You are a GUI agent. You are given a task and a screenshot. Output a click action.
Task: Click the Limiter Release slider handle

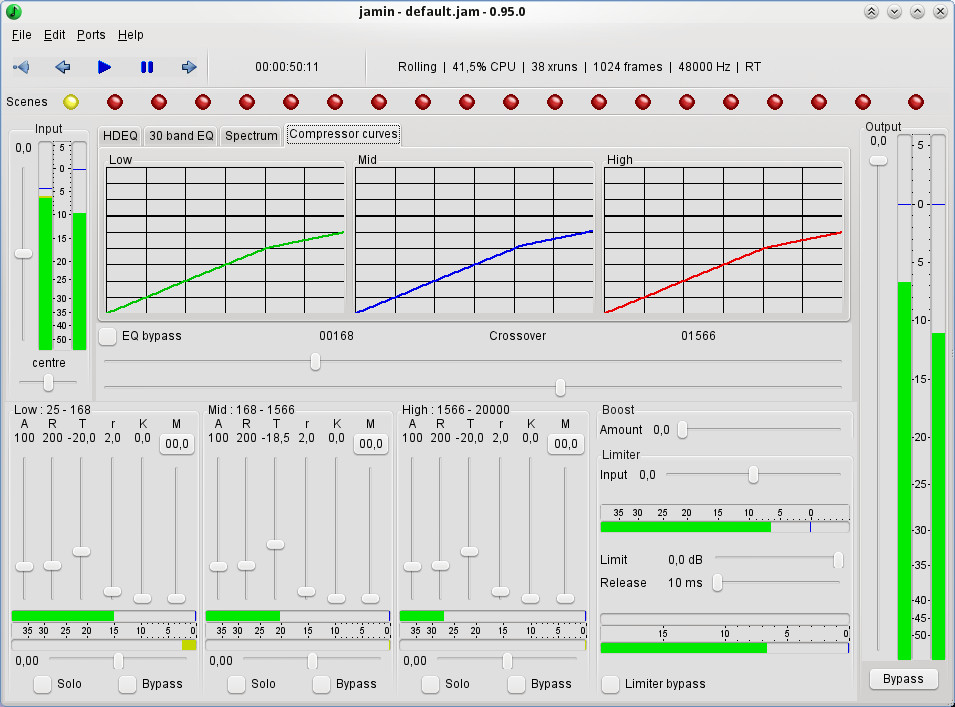pyautogui.click(x=717, y=582)
